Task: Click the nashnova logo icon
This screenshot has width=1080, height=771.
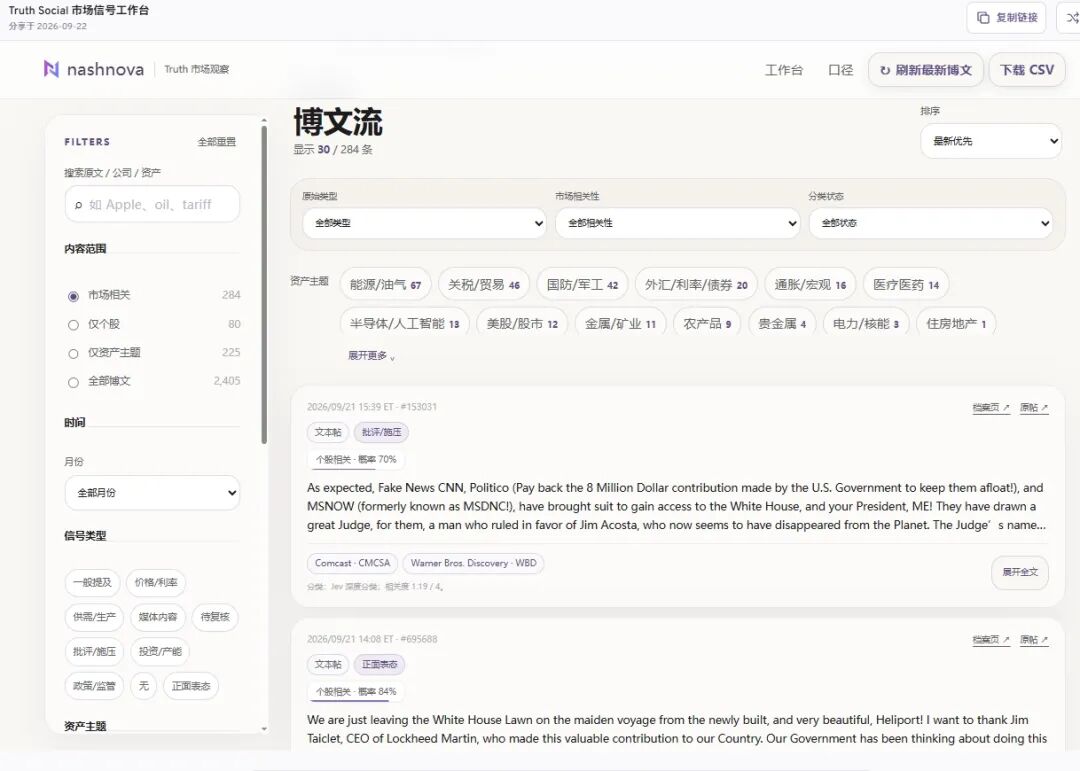Action: tap(51, 69)
